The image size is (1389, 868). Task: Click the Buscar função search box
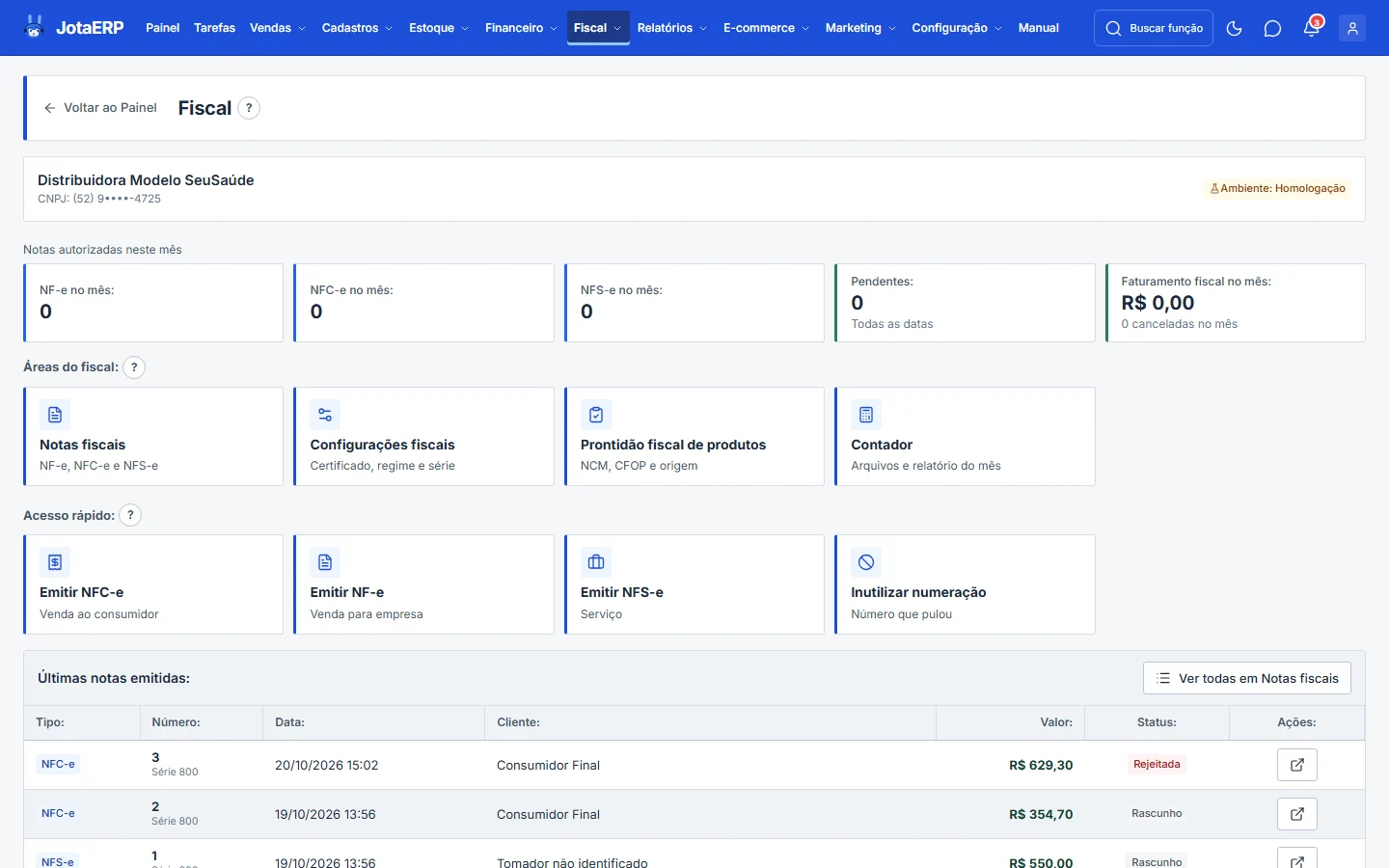click(1154, 28)
